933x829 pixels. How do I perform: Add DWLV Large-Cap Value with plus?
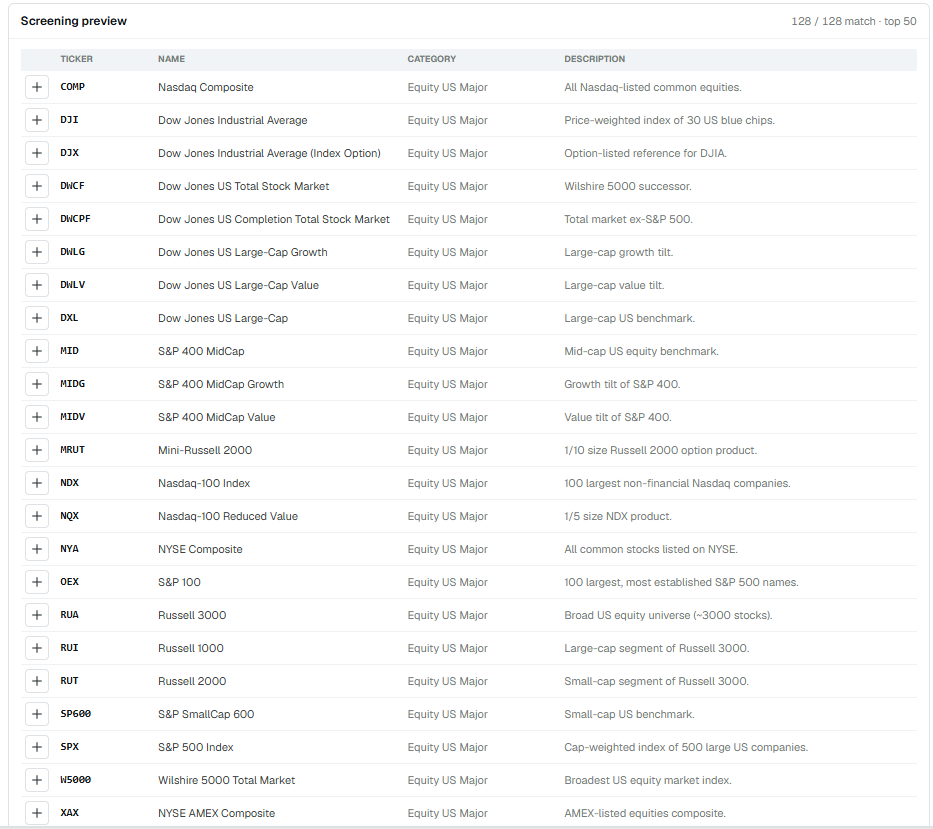click(37, 285)
